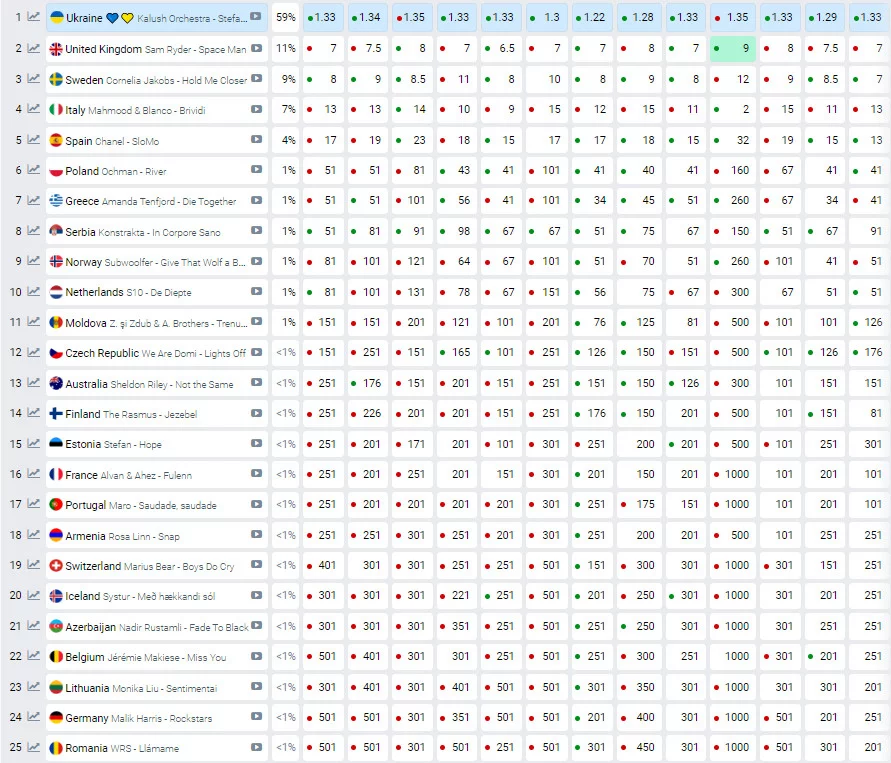Open the odds history chart for Moldova
Image resolution: width=891 pixels, height=763 pixels.
pyautogui.click(x=34, y=322)
